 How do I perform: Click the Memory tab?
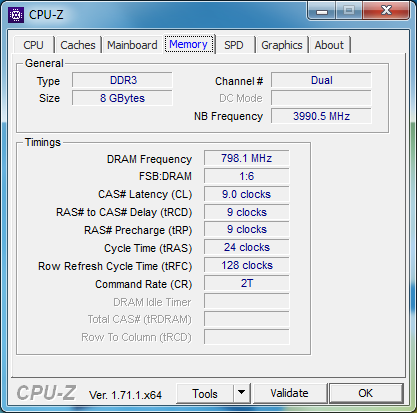coord(188,44)
